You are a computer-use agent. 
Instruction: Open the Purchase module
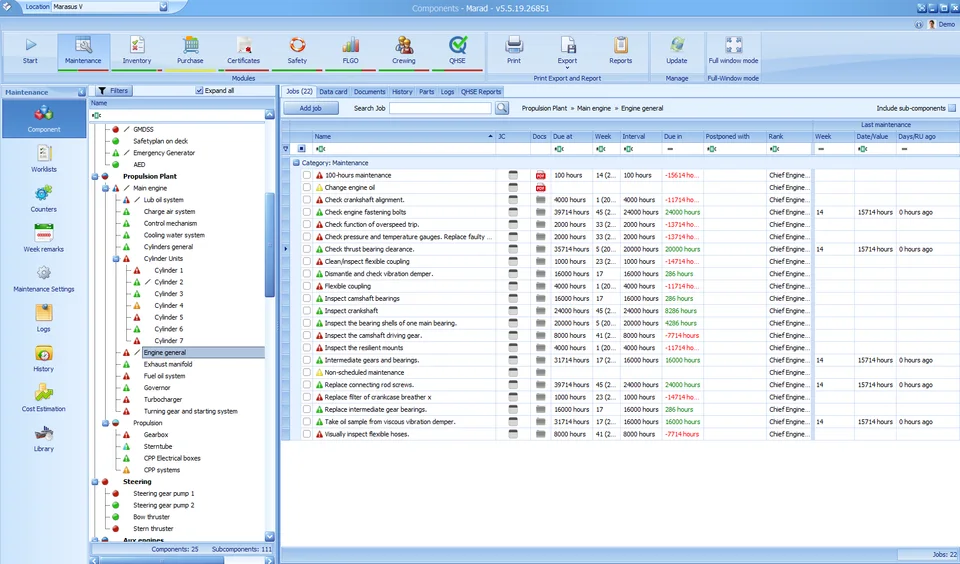point(190,51)
